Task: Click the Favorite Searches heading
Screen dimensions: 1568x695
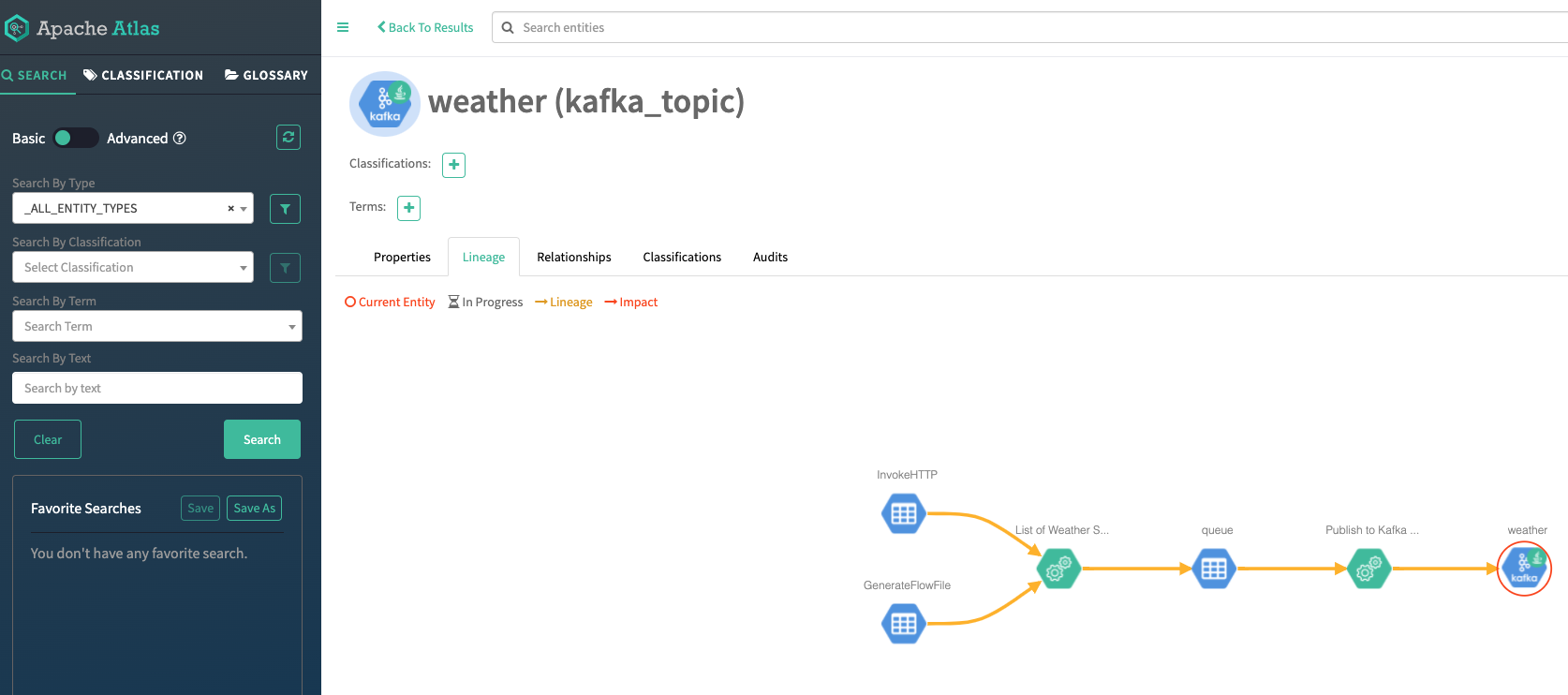Action: point(86,508)
